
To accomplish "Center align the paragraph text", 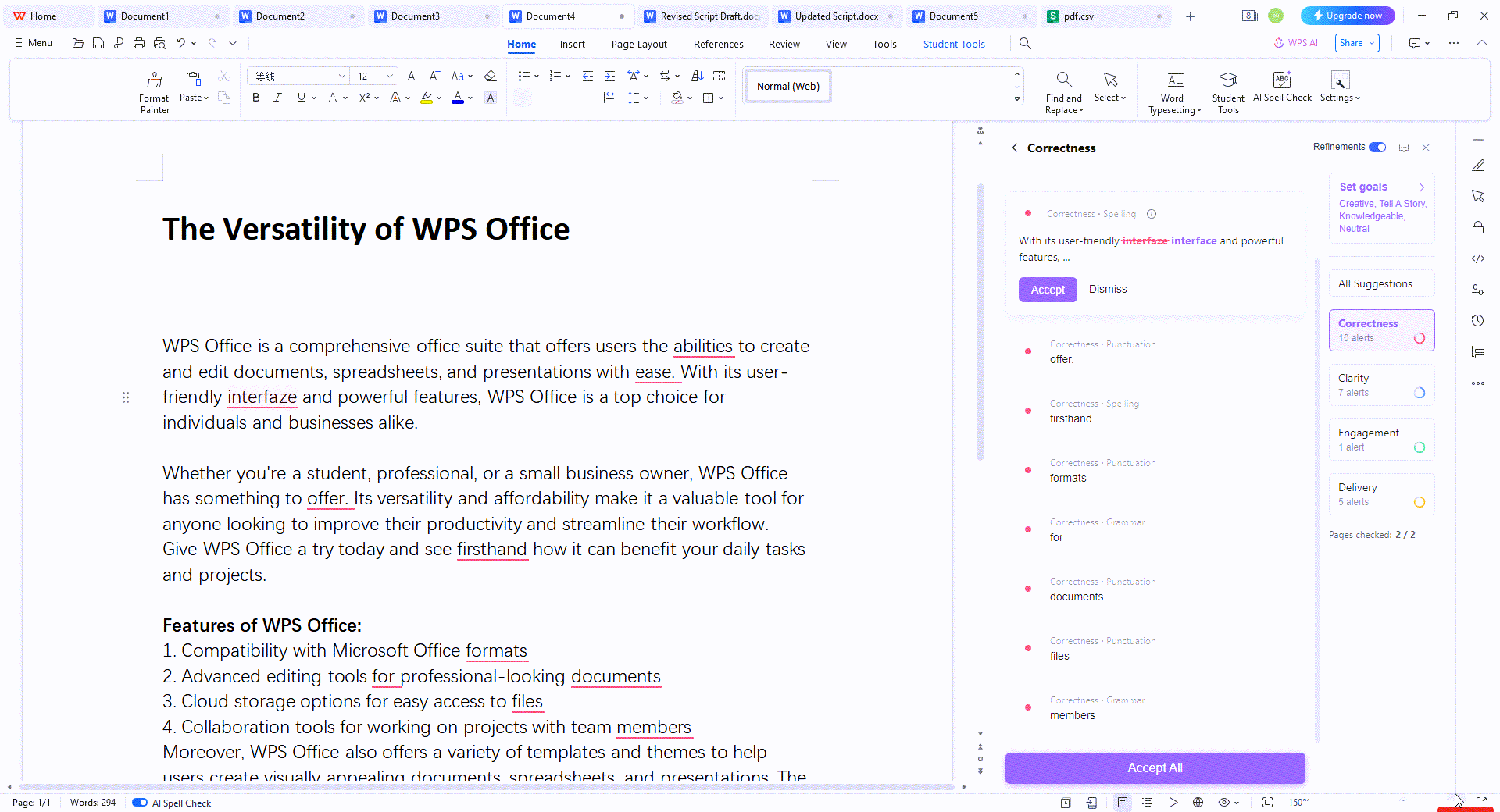I will [544, 98].
